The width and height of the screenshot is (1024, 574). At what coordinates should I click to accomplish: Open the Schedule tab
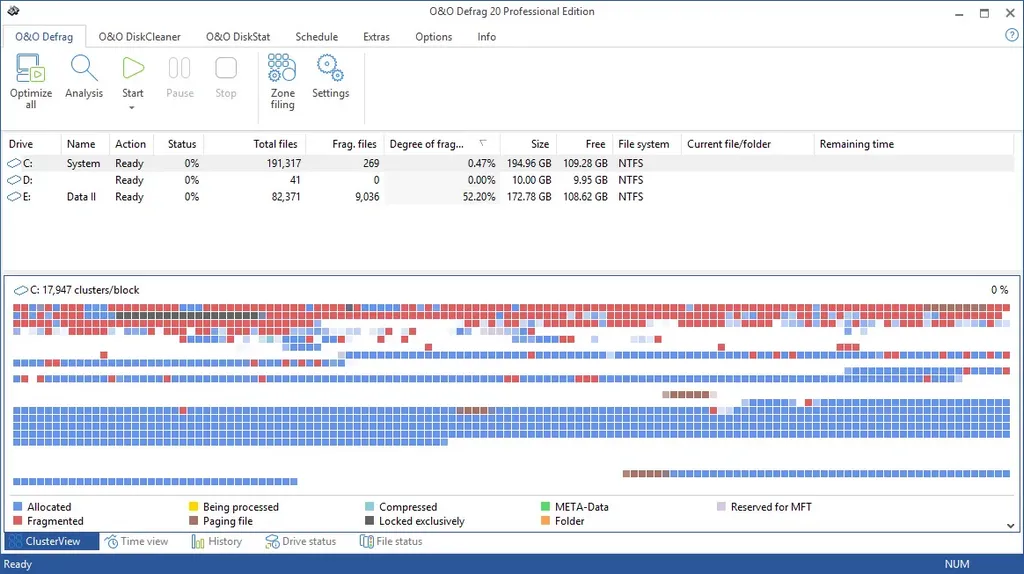pos(317,37)
